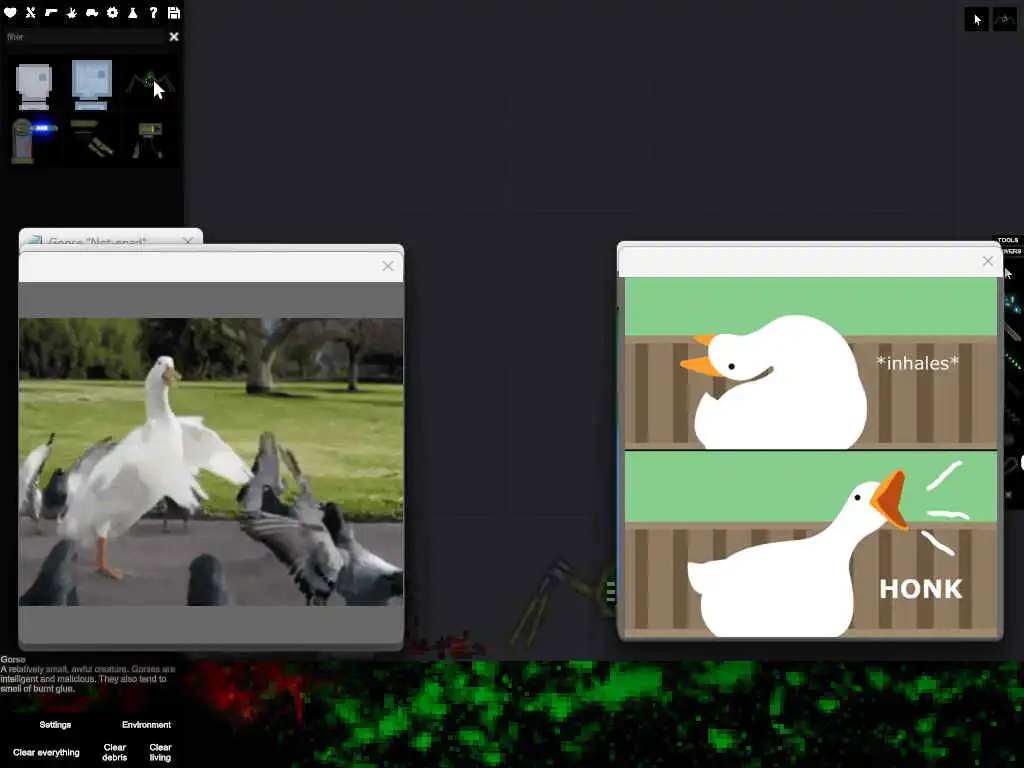Click the filter search field
Image resolution: width=1024 pixels, height=768 pixels.
pos(84,37)
